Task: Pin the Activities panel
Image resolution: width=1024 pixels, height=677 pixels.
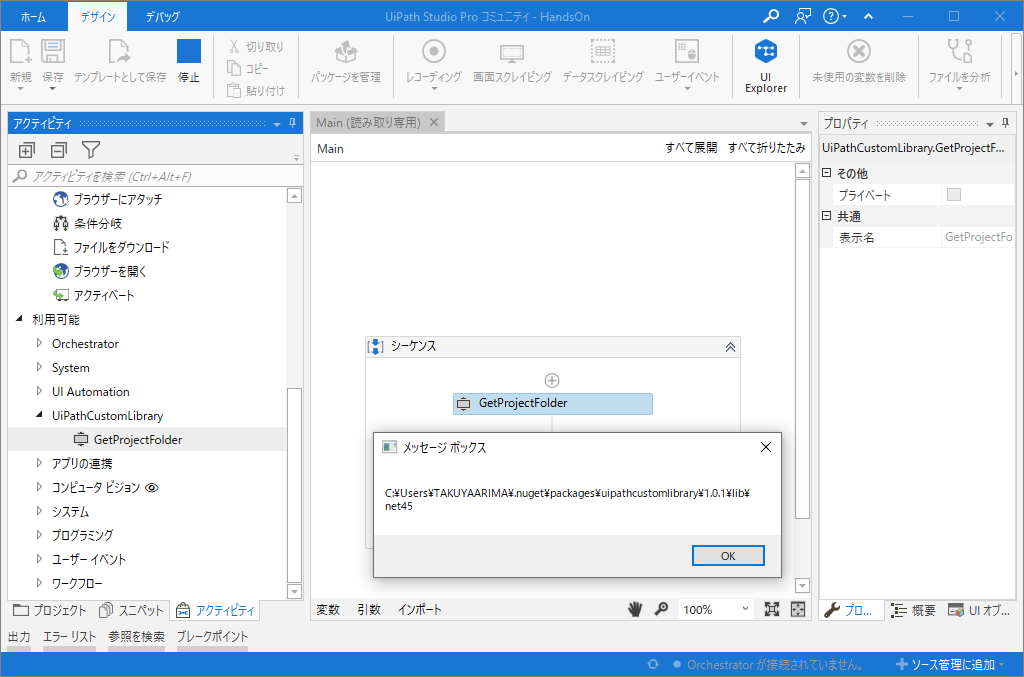Action: [293, 123]
